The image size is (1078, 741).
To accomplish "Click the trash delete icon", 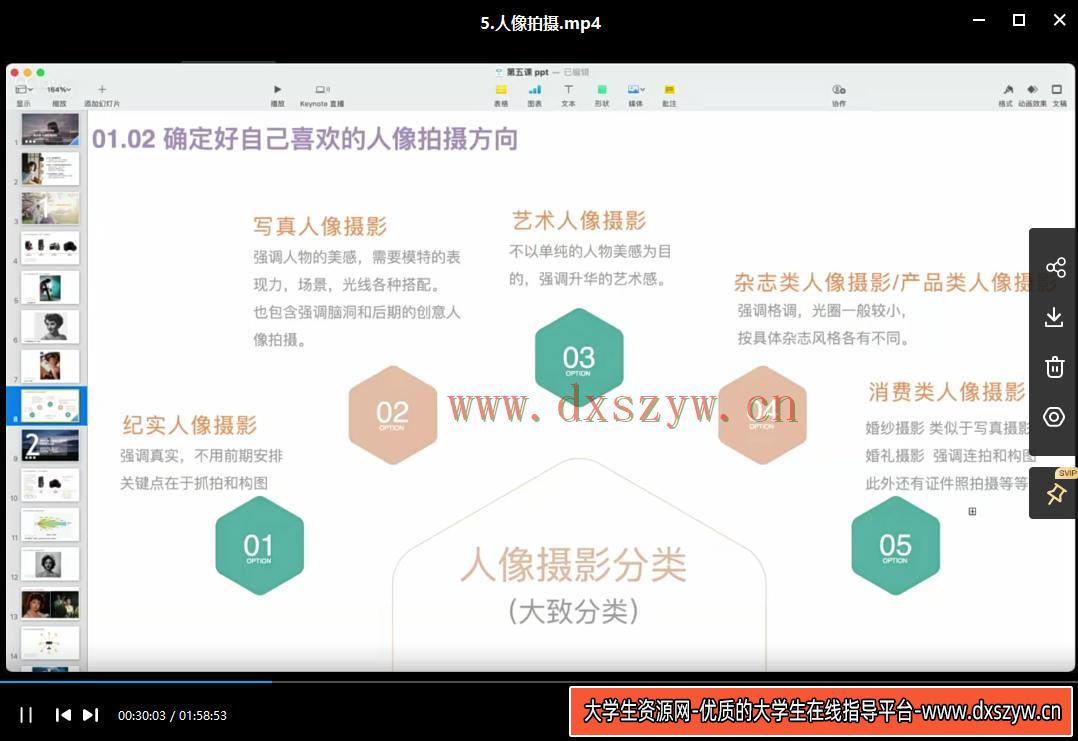I will tap(1055, 366).
